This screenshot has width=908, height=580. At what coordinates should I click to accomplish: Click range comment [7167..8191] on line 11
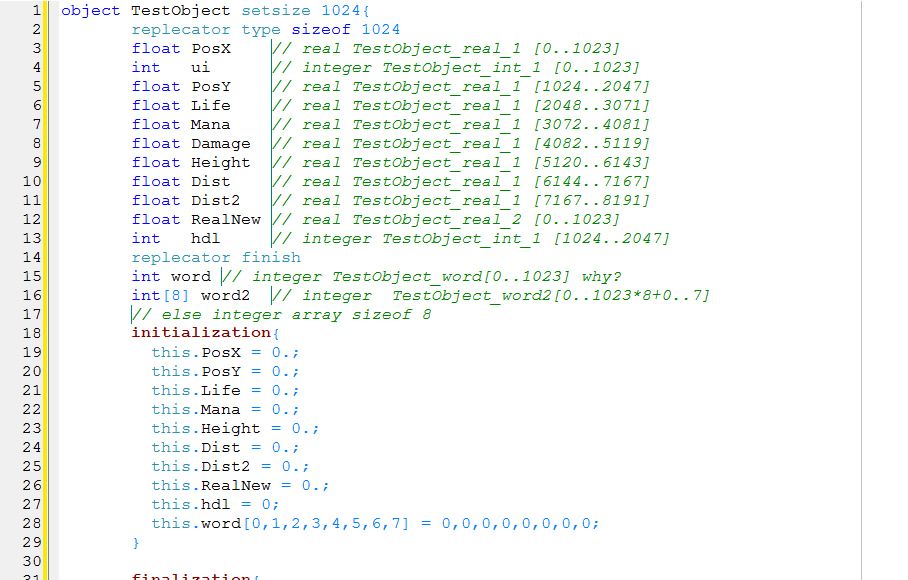591,200
